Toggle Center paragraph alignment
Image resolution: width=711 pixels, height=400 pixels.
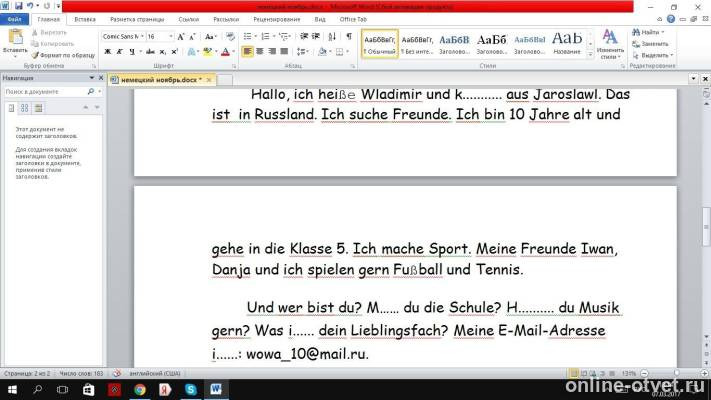pos(260,52)
